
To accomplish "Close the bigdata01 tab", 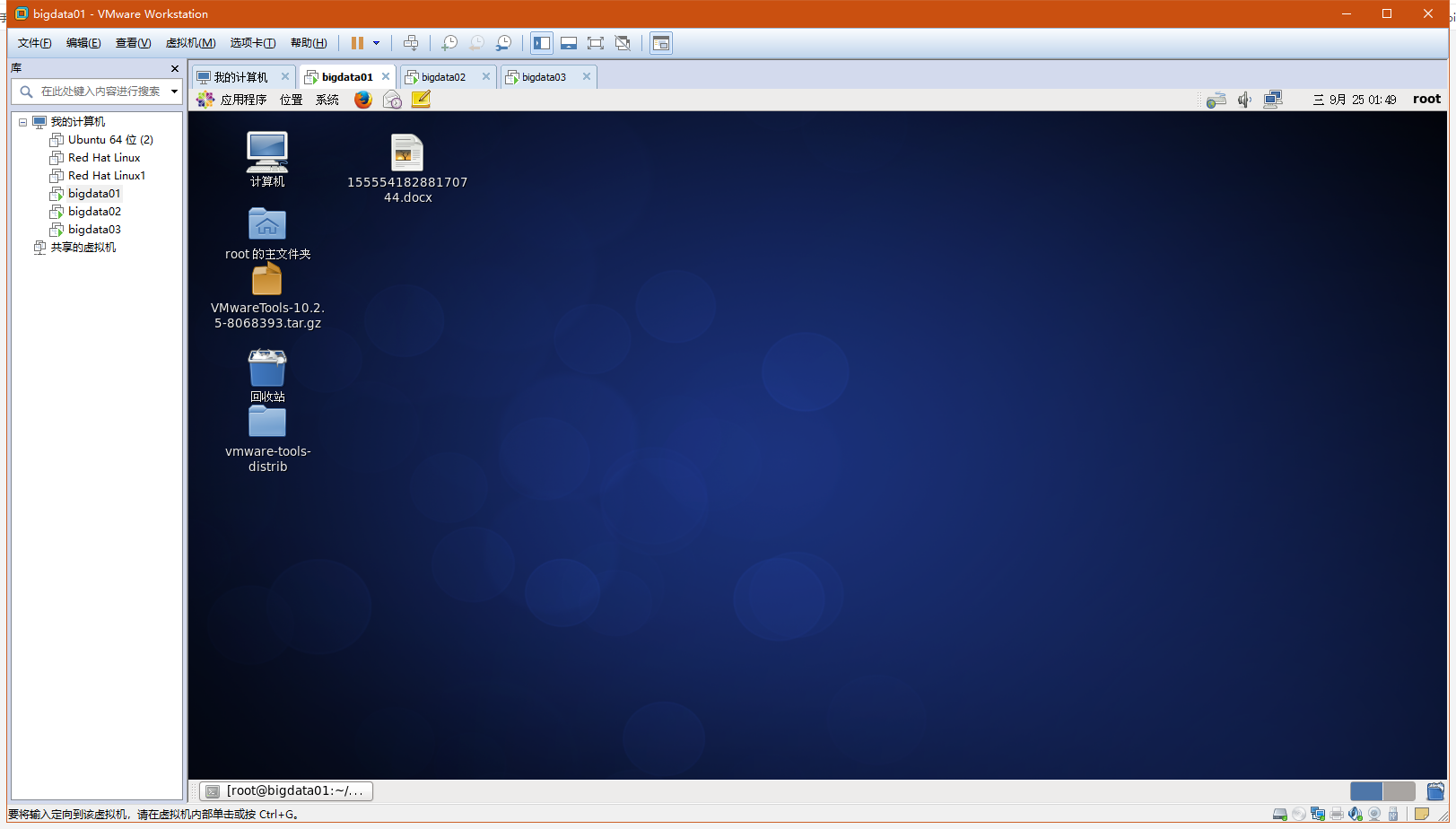I will (386, 76).
